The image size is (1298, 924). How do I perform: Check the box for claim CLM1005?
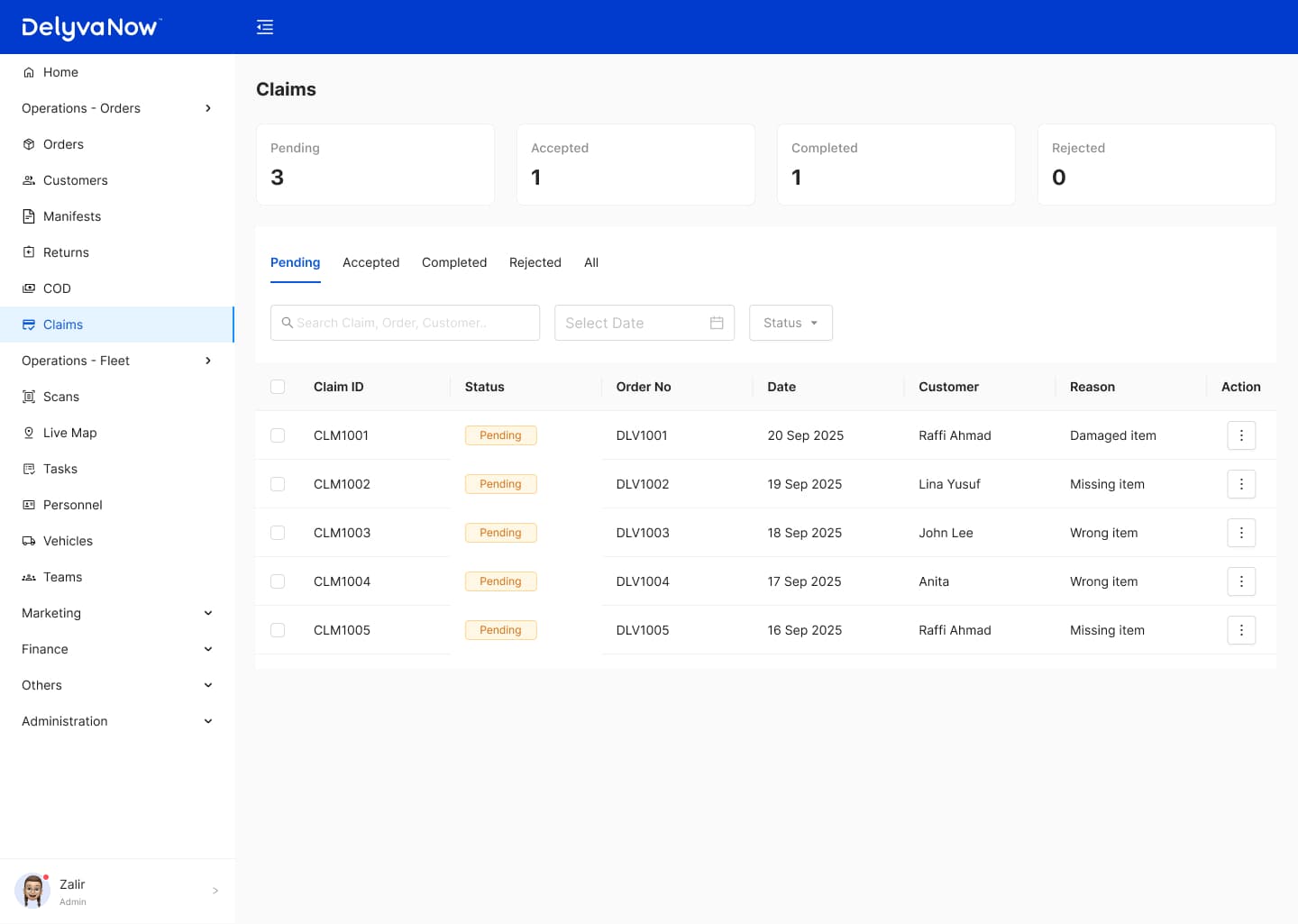[278, 630]
